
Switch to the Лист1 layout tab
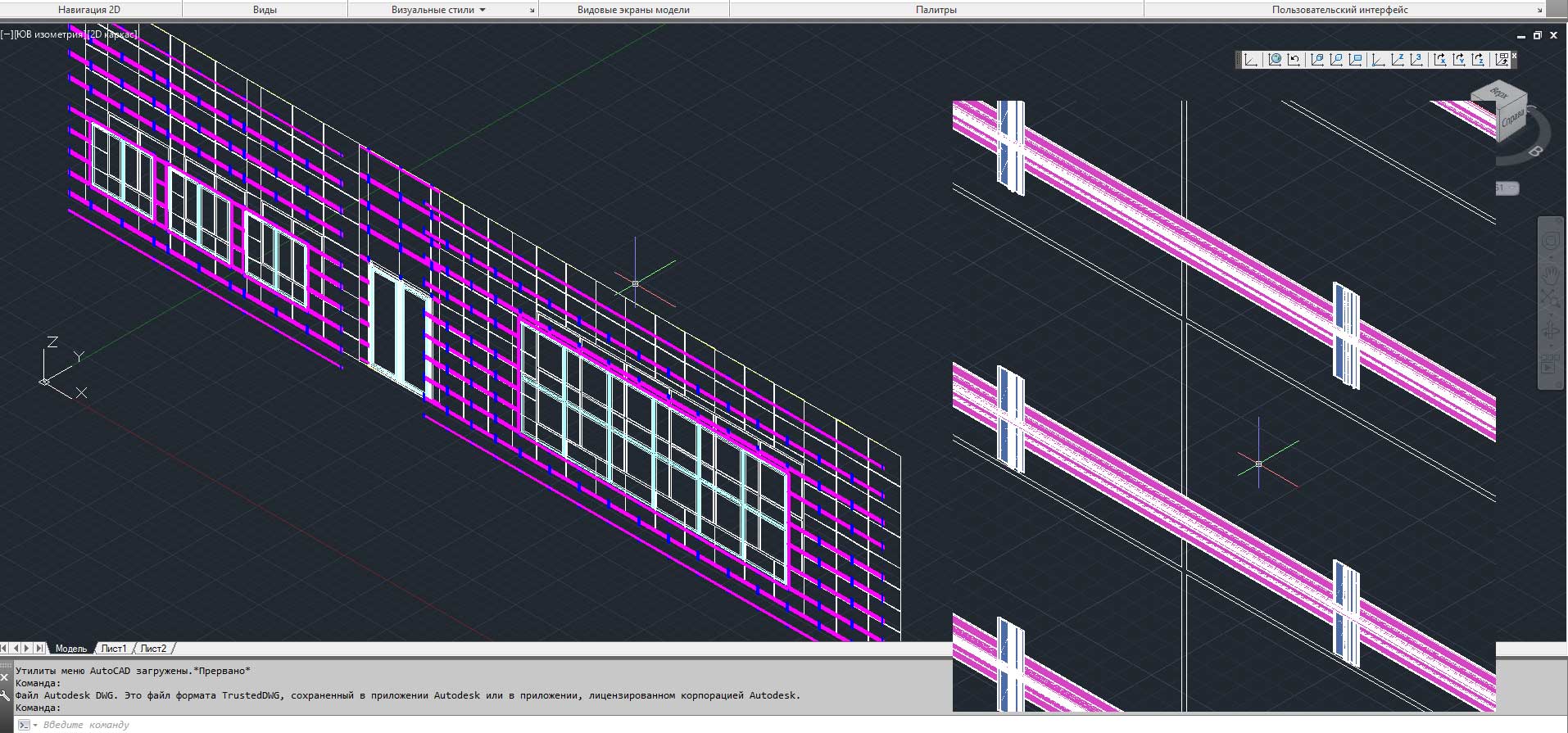click(114, 649)
